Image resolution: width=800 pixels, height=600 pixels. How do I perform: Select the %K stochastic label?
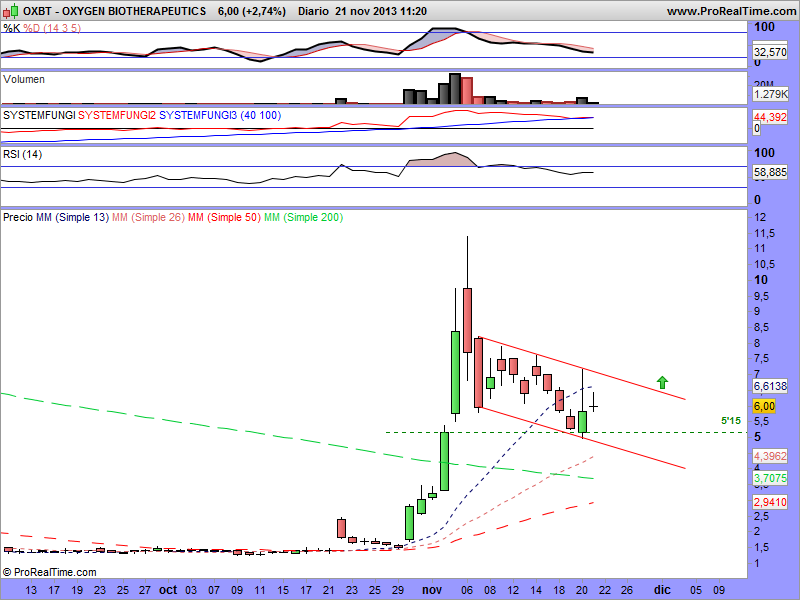click(12, 28)
